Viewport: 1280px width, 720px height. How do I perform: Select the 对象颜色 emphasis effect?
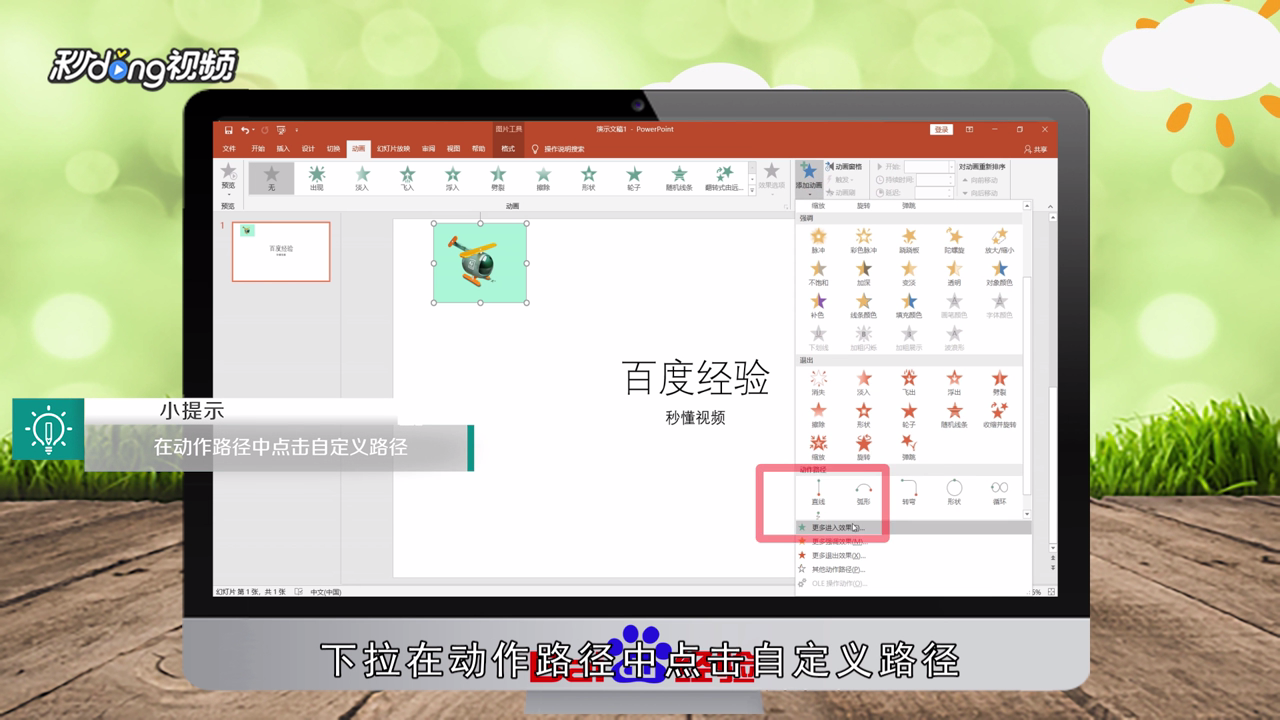pyautogui.click(x=999, y=274)
